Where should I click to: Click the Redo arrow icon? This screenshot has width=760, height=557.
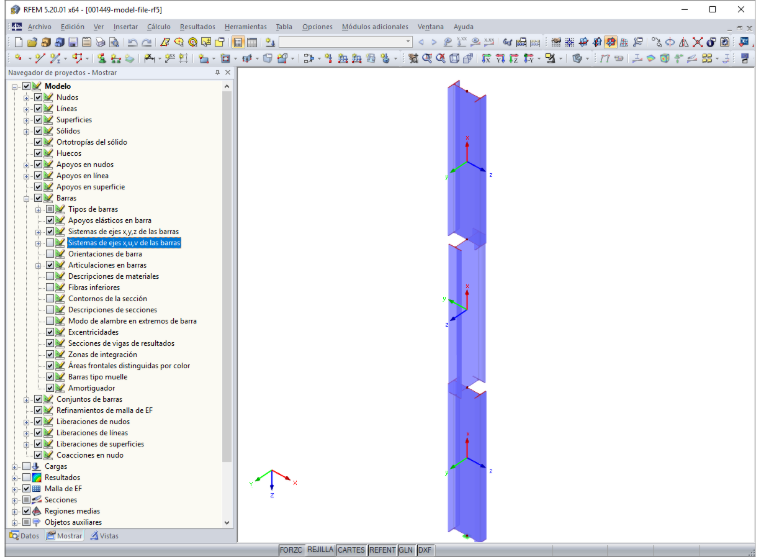pos(146,43)
